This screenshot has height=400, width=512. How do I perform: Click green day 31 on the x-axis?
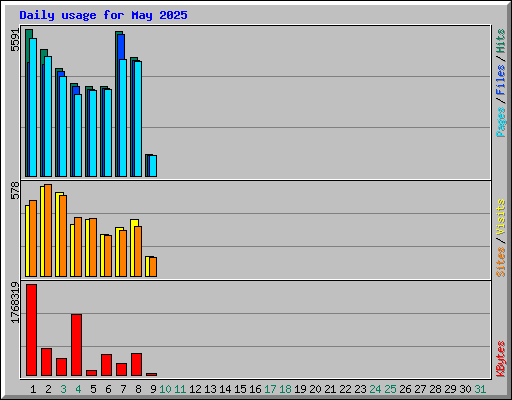click(480, 389)
